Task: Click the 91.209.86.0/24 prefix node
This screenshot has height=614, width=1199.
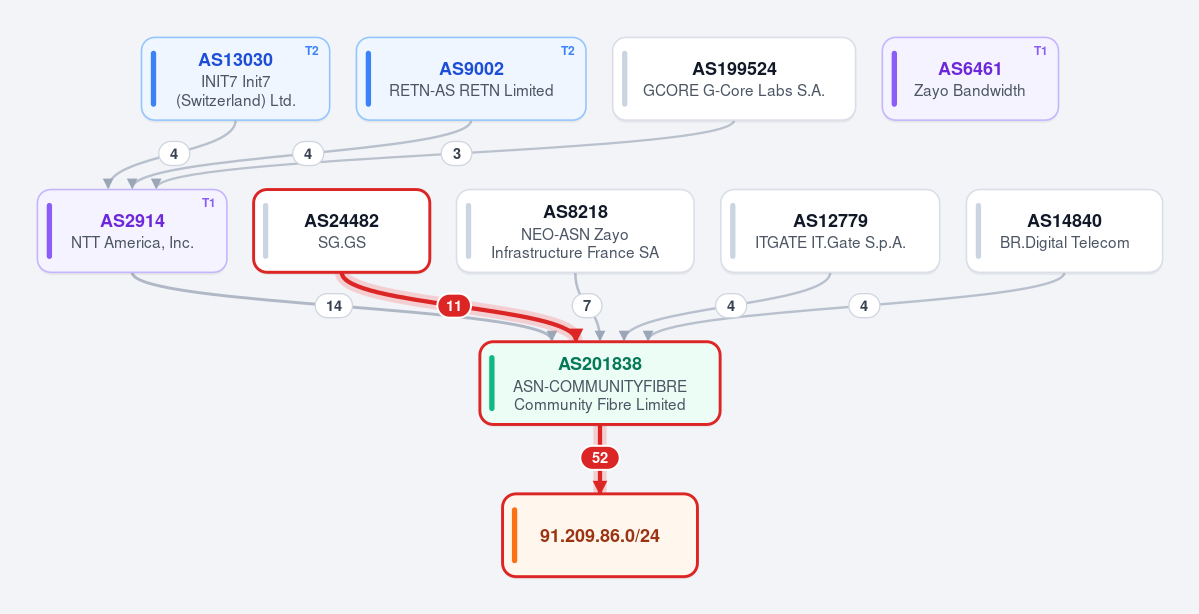Action: tap(600, 535)
